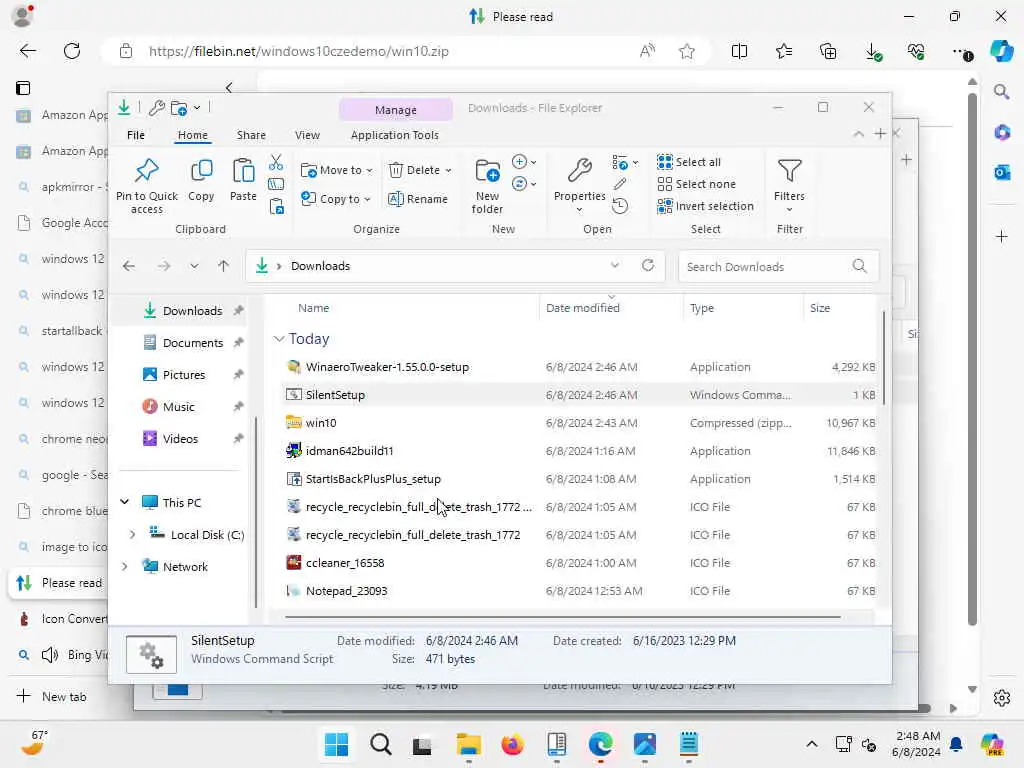Image resolution: width=1024 pixels, height=768 pixels.
Task: Minimize the ribbon chevron
Action: pyautogui.click(x=858, y=134)
